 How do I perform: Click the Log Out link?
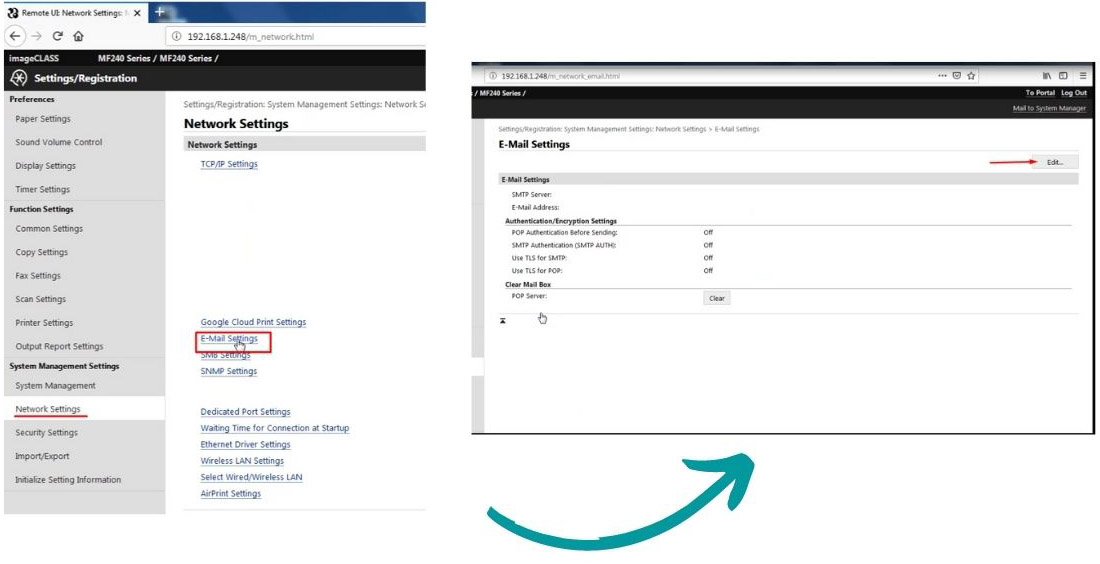pyautogui.click(x=1073, y=93)
